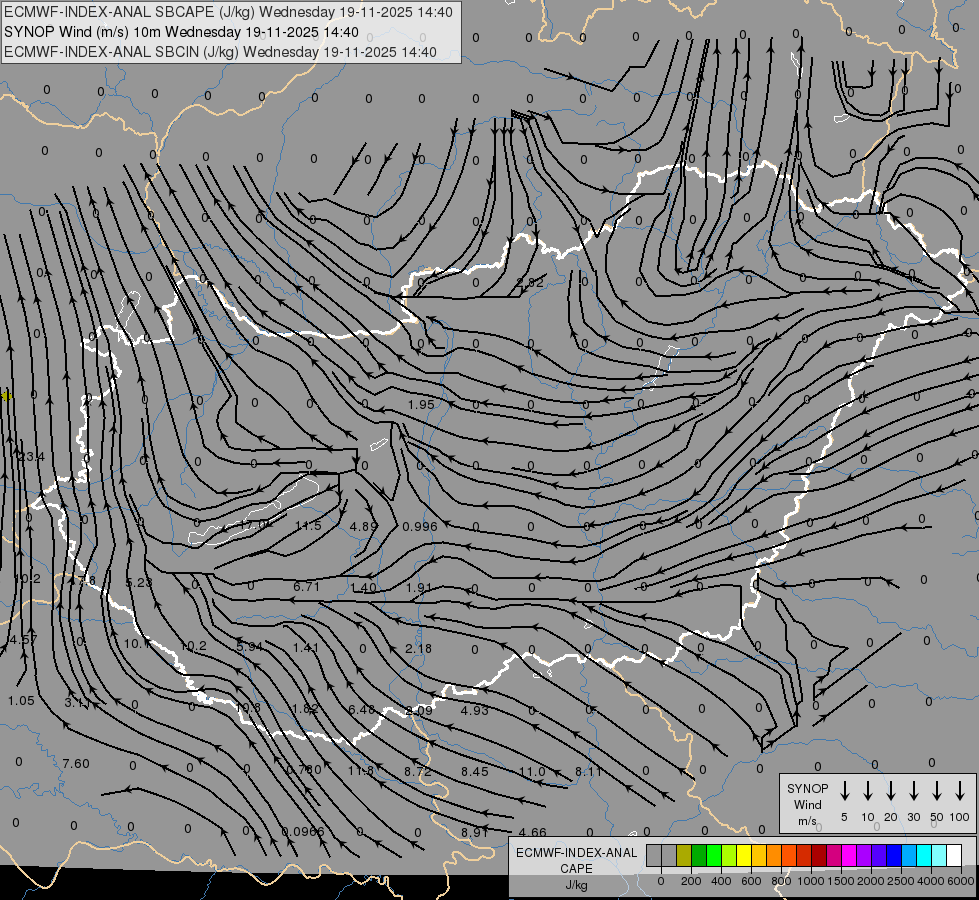This screenshot has width=979, height=900.
Task: Click the CAPE value 4.93 on map
Action: (475, 710)
